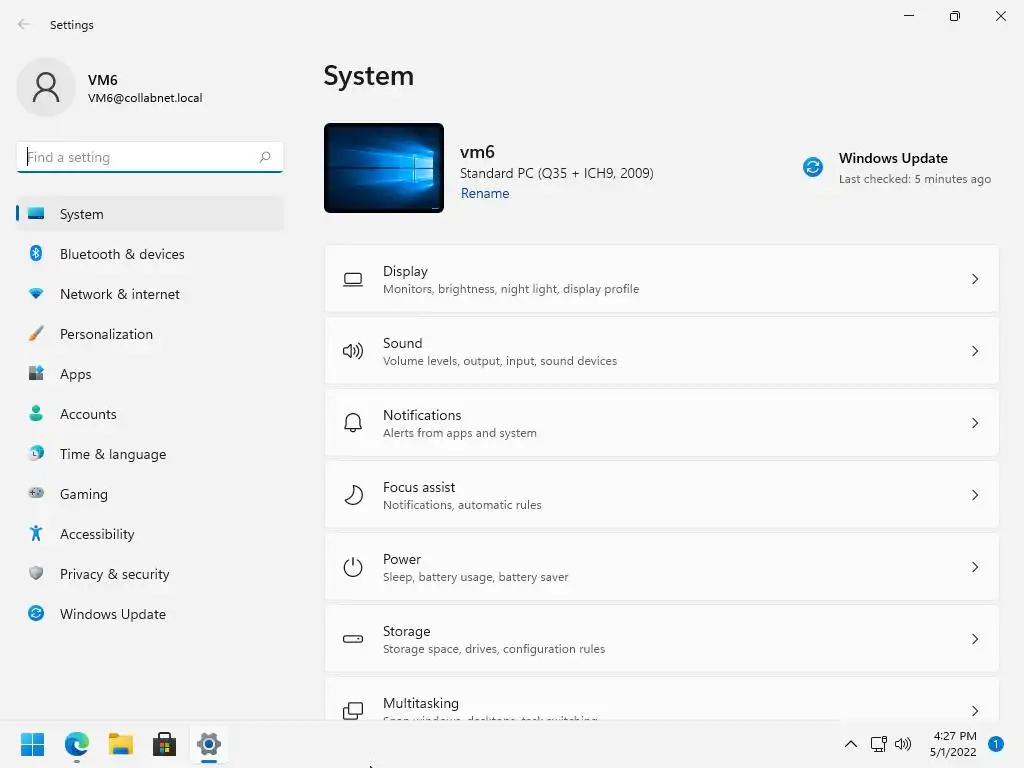The height and width of the screenshot is (768, 1024).
Task: Click the Accessibility figure icon
Action: pyautogui.click(x=36, y=534)
